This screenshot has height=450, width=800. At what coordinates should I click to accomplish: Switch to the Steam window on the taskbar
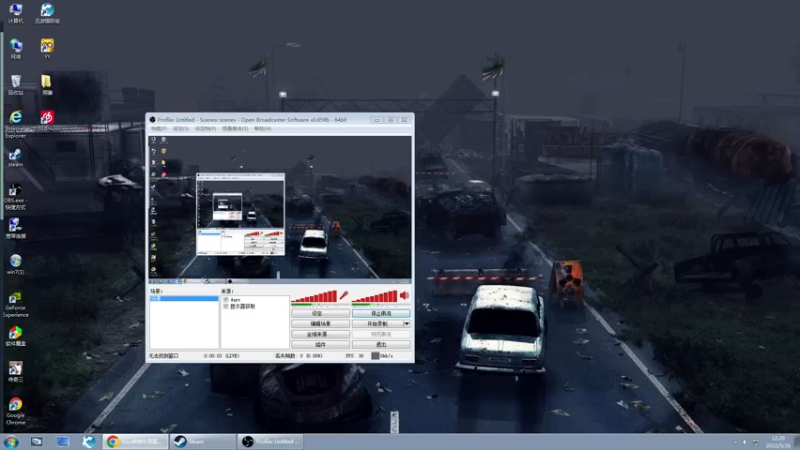click(x=203, y=442)
